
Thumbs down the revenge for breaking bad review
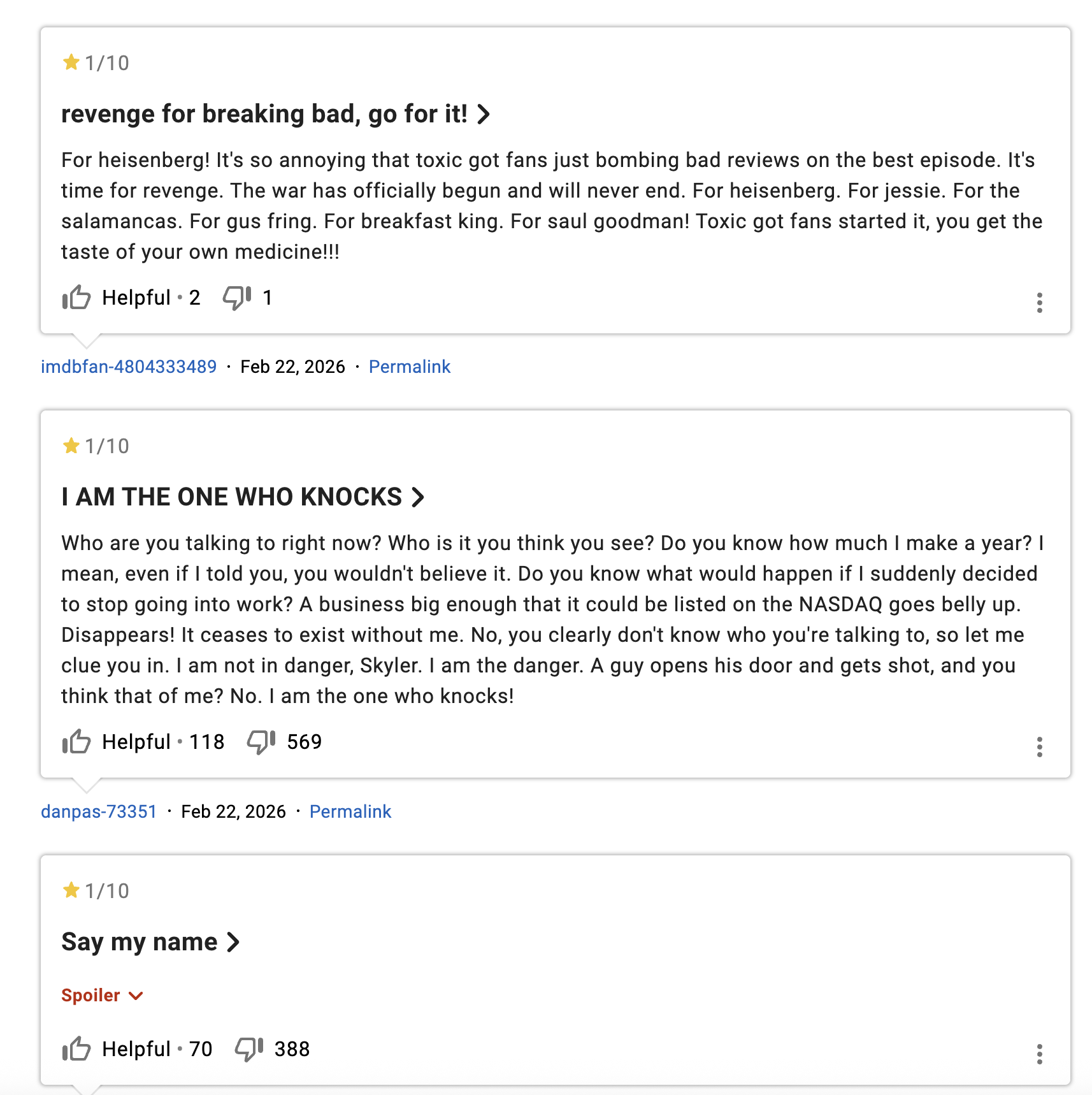(236, 298)
